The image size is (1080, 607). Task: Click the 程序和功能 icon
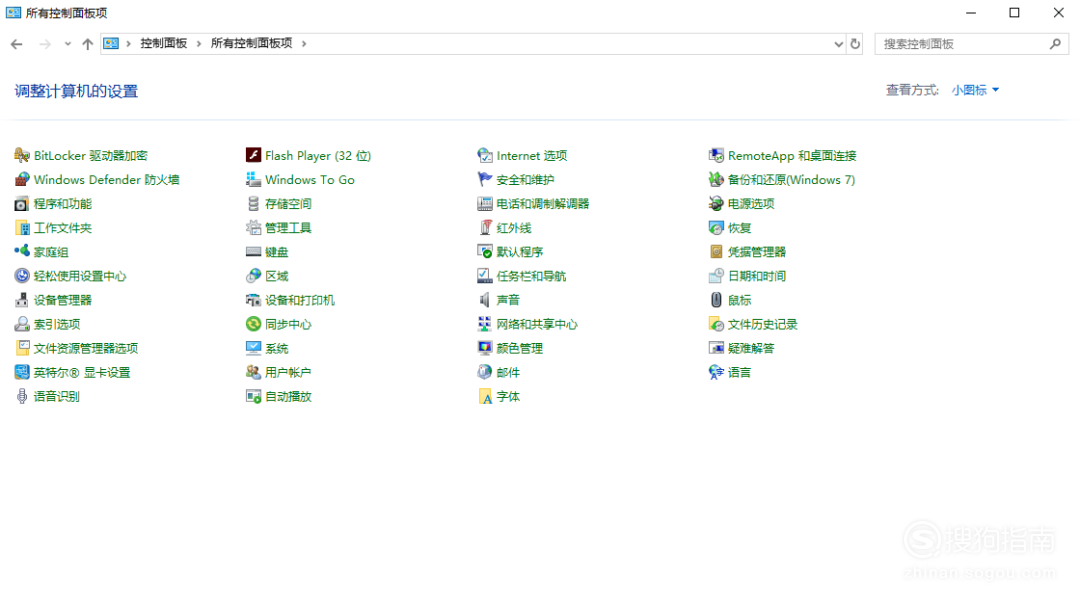(22, 204)
